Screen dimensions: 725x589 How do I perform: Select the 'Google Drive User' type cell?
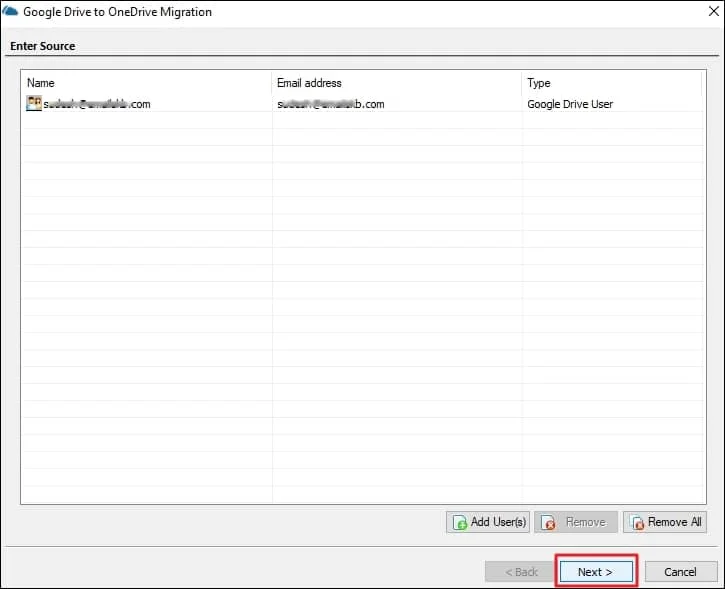coord(570,104)
